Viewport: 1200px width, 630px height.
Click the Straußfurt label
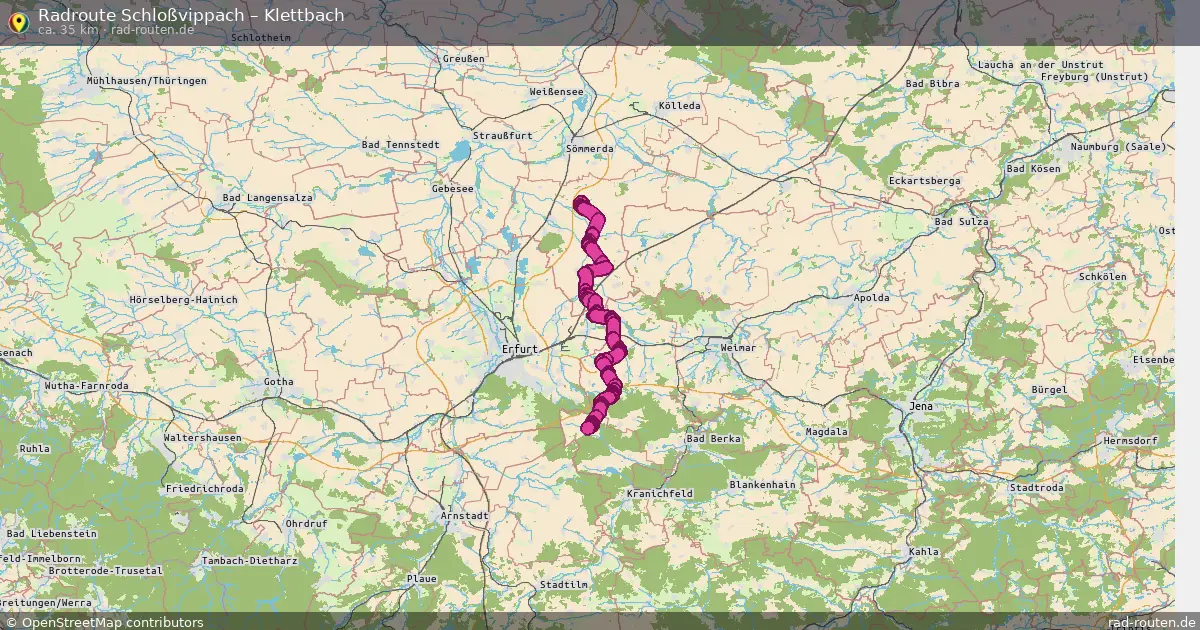click(x=502, y=135)
